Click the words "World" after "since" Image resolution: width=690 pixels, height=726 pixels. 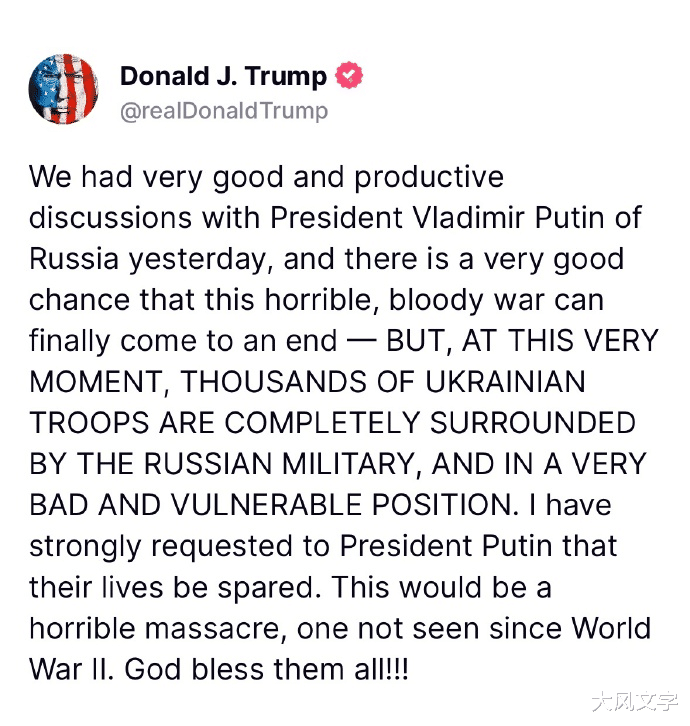[x=611, y=628]
